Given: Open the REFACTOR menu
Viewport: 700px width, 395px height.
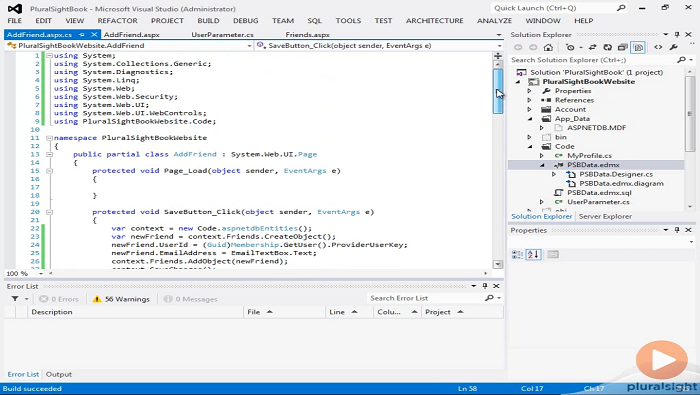Looking at the screenshot, I should [x=117, y=21].
